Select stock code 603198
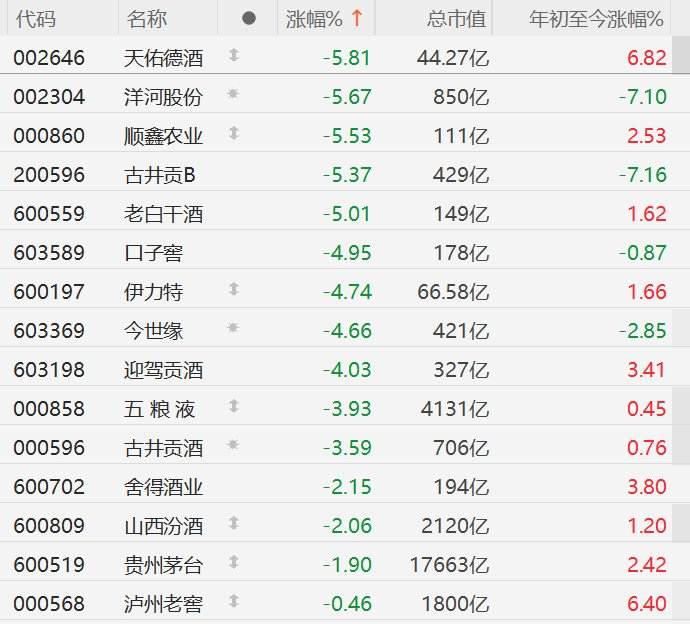 [49, 370]
